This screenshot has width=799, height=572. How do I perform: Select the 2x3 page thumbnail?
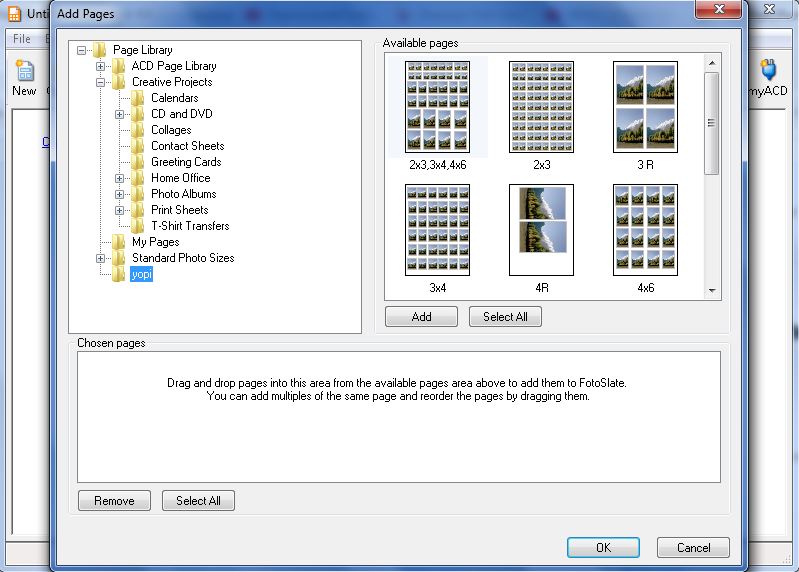pyautogui.click(x=541, y=107)
